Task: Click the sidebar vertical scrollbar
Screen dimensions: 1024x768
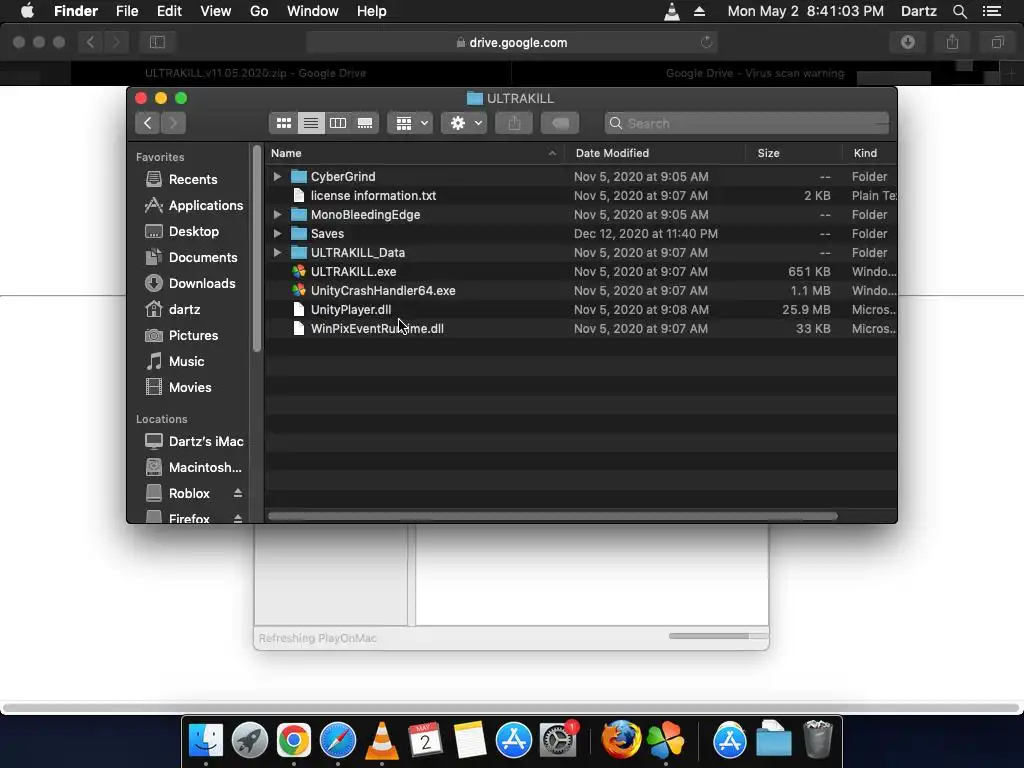Action: [x=257, y=248]
